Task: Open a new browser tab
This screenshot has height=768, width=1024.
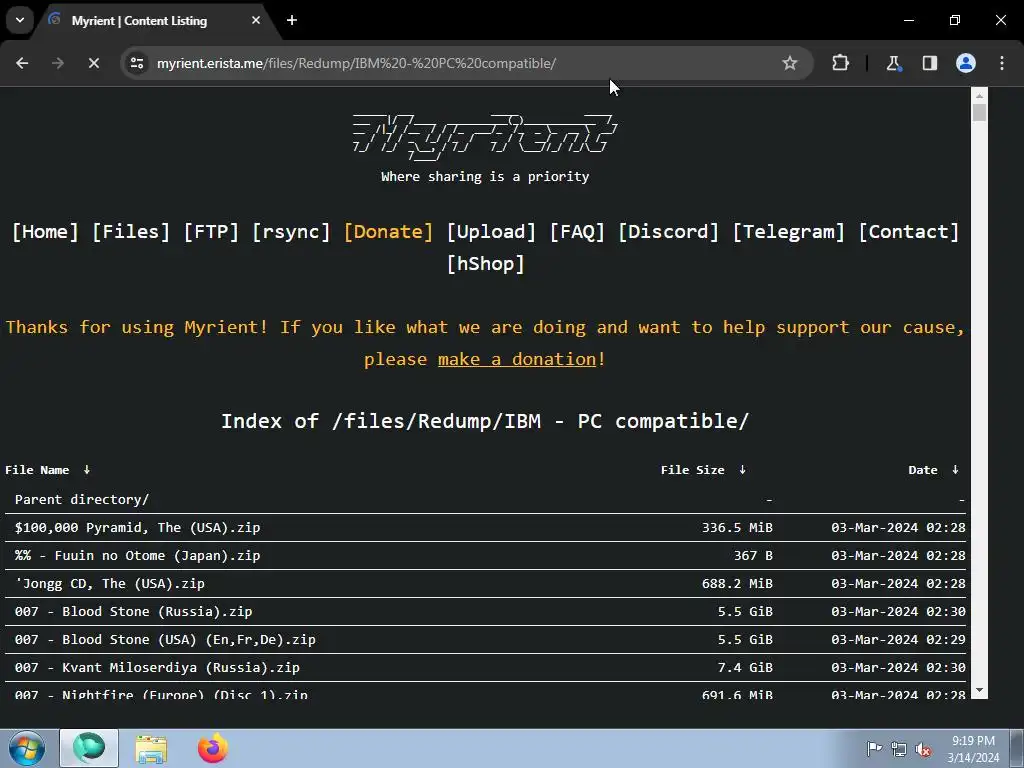Action: pyautogui.click(x=292, y=20)
